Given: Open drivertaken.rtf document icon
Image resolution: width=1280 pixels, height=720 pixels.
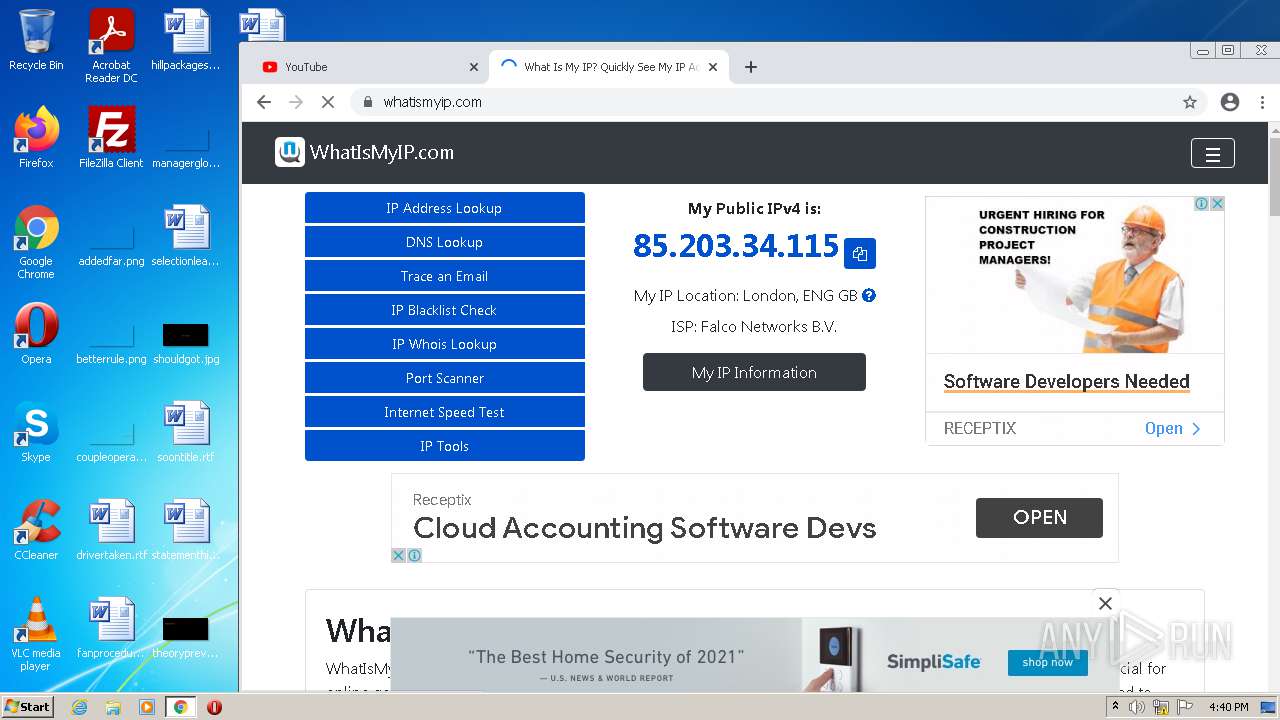Looking at the screenshot, I should (x=111, y=530).
